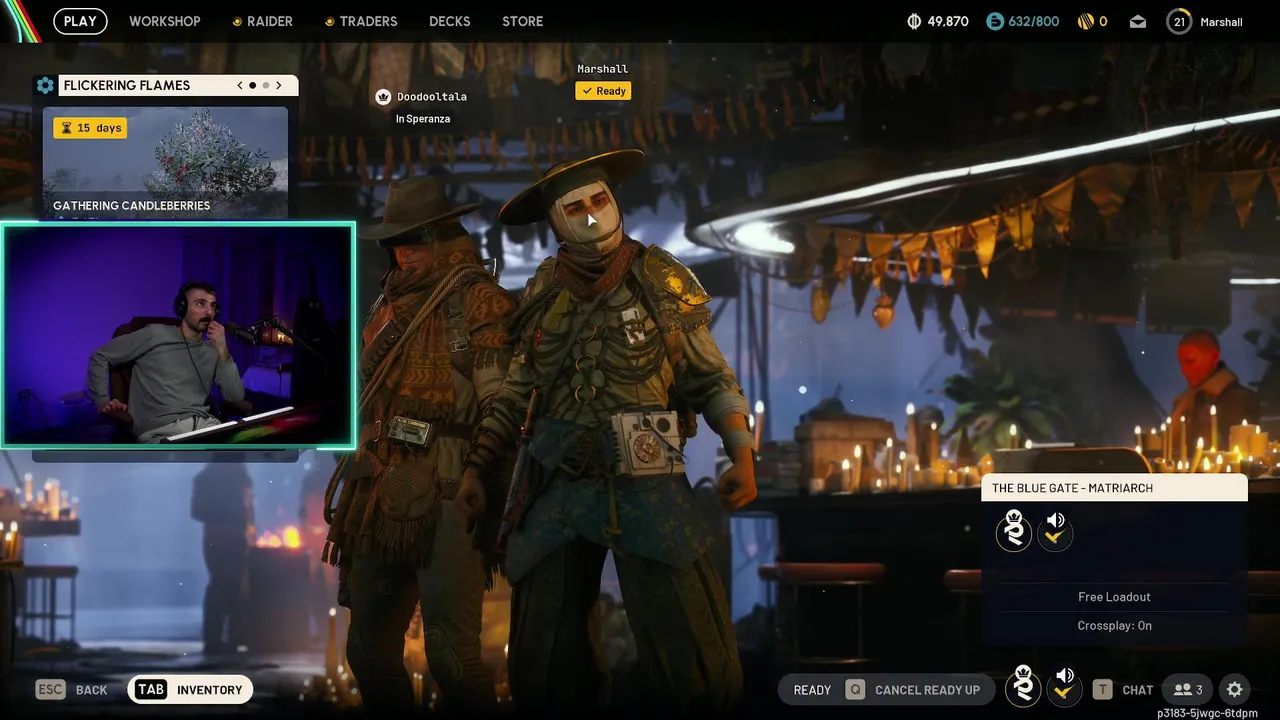Click the coin currency icon near 49.870

914,21
